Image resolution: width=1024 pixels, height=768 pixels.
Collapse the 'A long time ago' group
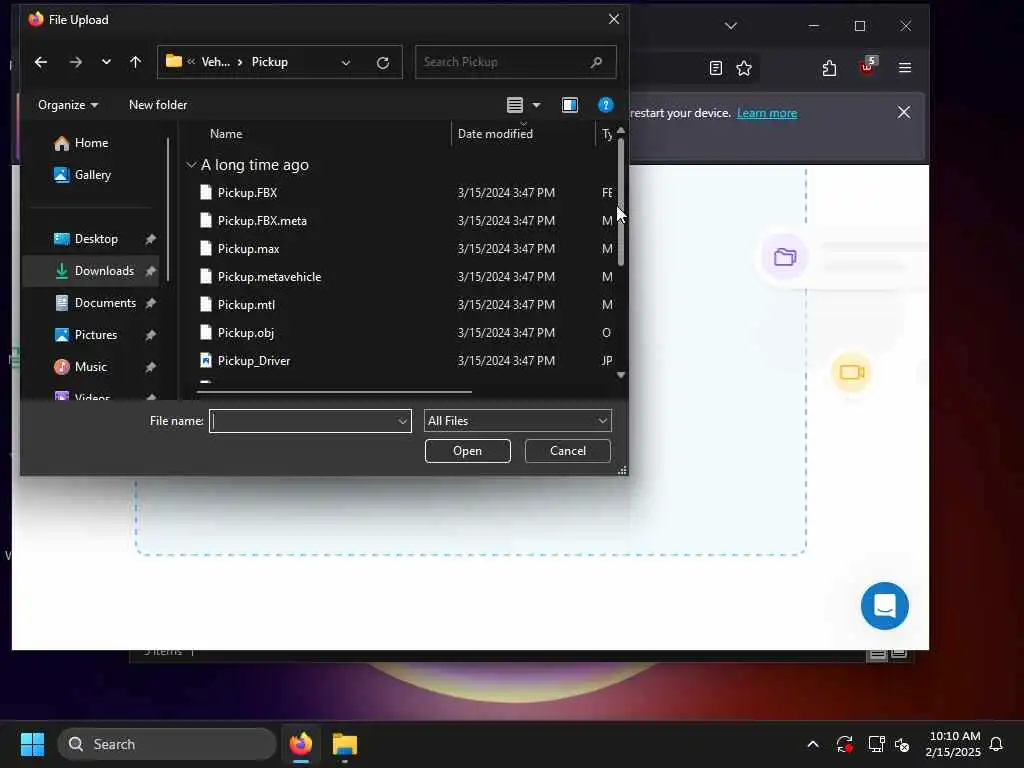tap(191, 165)
